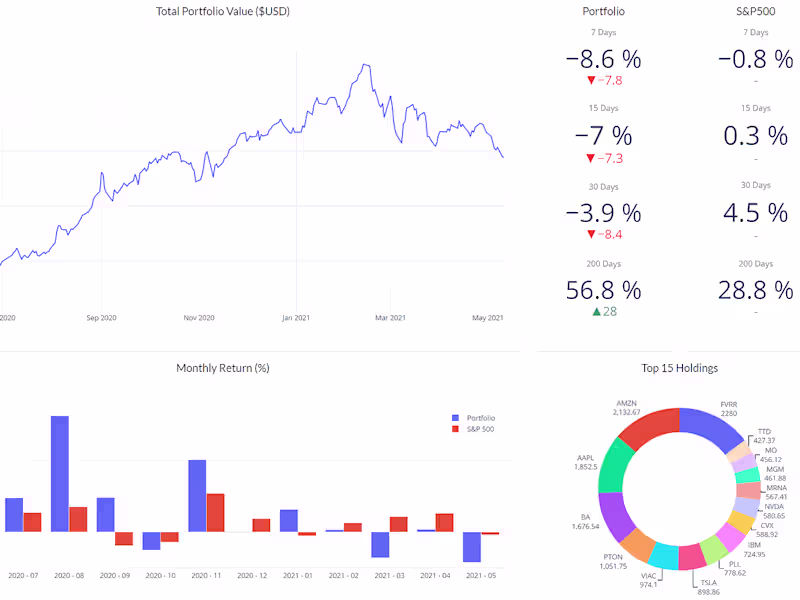Click the Top 15 Holdings title
The width and height of the screenshot is (800, 600).
point(679,368)
